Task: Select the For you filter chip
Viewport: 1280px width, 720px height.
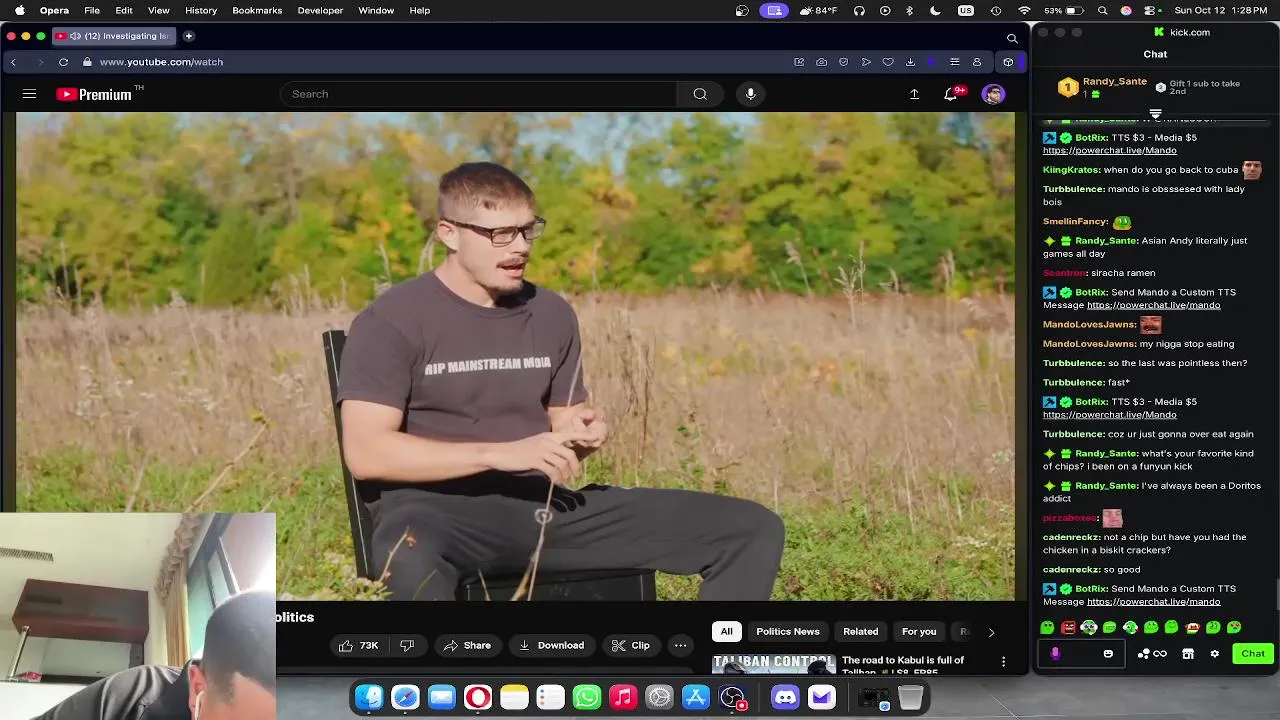Action: 919,632
